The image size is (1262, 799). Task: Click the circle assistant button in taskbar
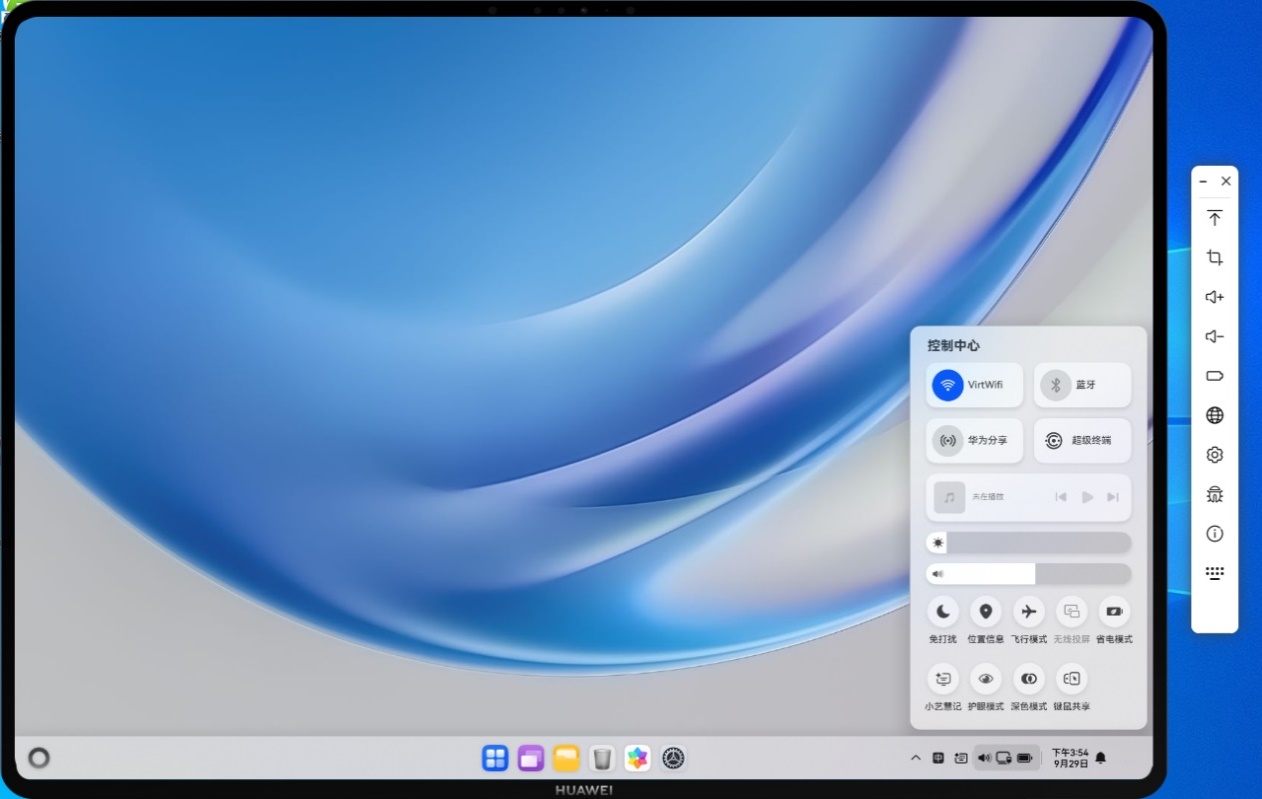pyautogui.click(x=39, y=758)
